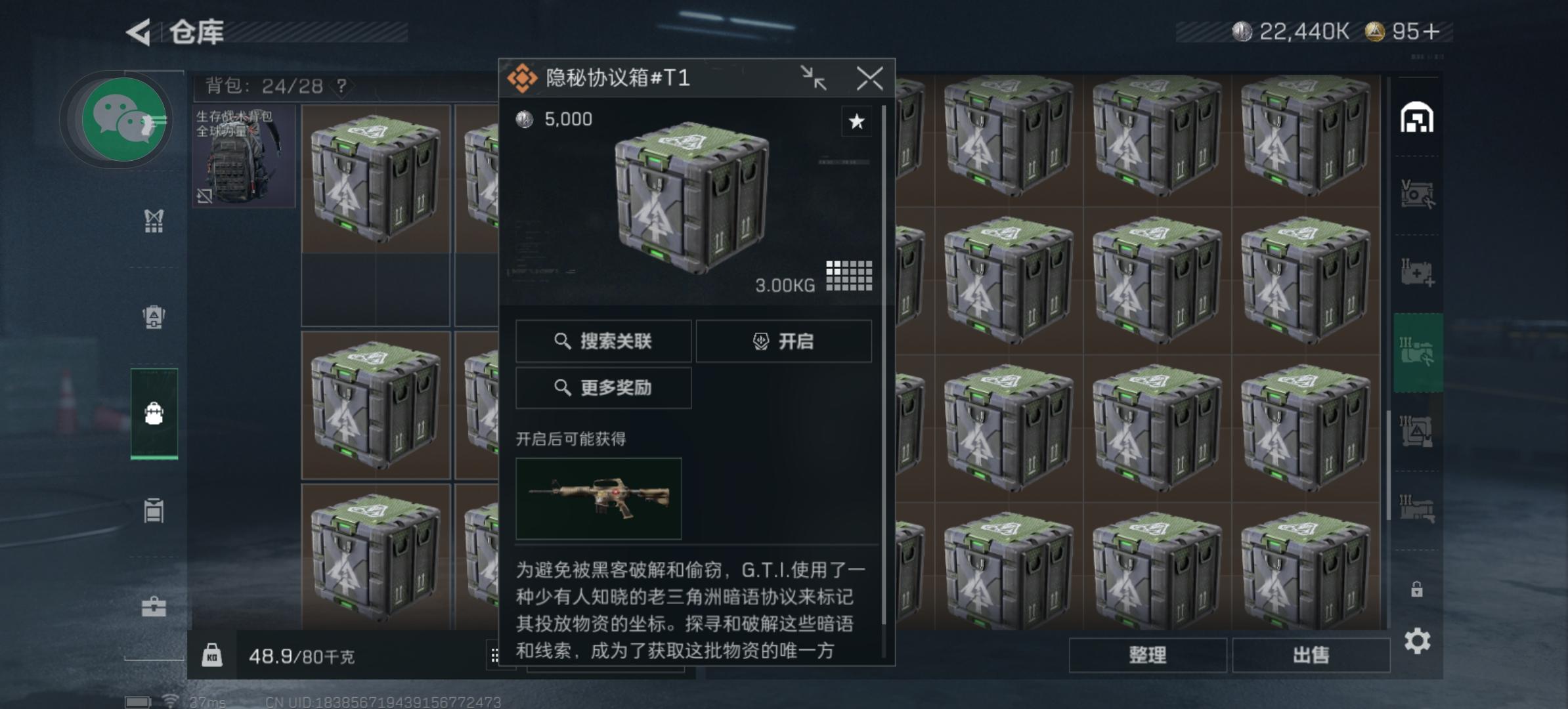Click the 整理 sort button
Image resolution: width=1568 pixels, height=709 pixels.
1147,655
